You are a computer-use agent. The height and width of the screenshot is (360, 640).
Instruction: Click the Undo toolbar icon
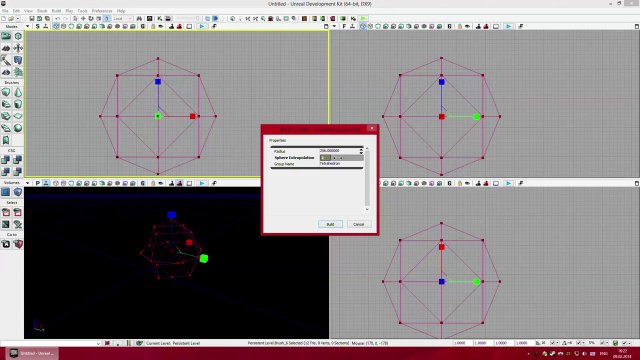[58, 19]
